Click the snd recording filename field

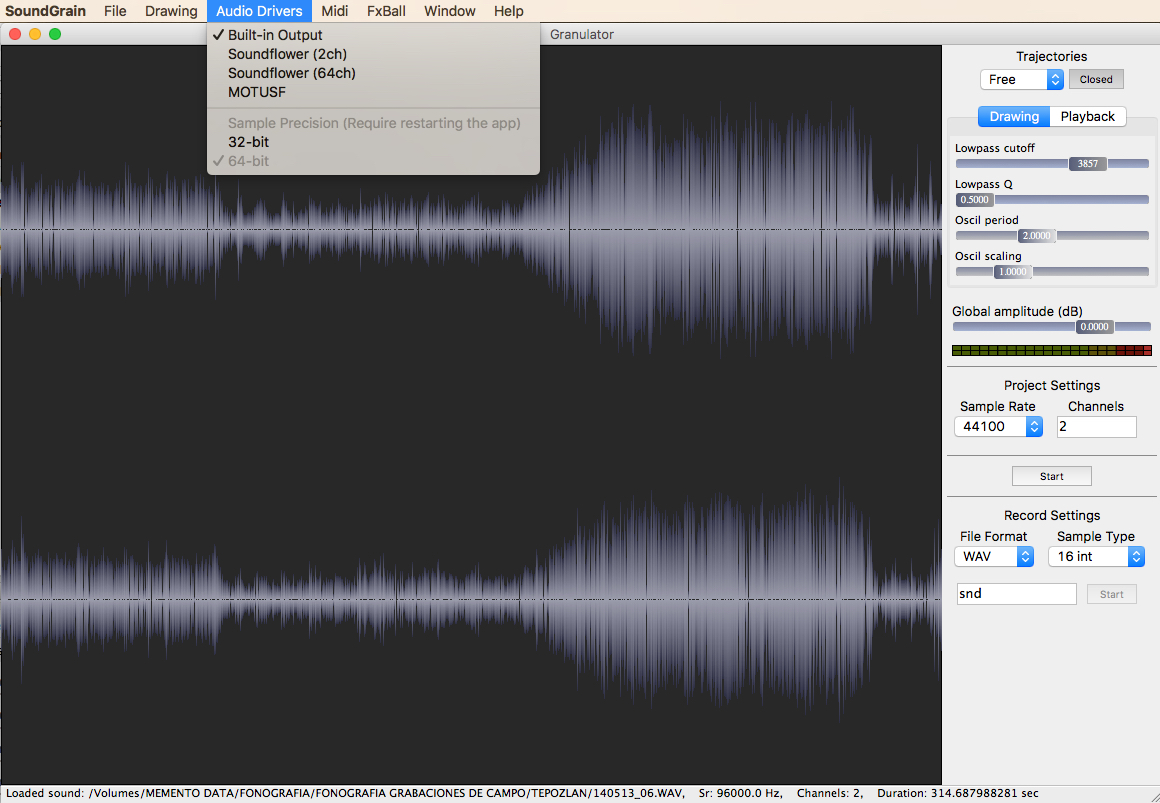pos(1016,593)
